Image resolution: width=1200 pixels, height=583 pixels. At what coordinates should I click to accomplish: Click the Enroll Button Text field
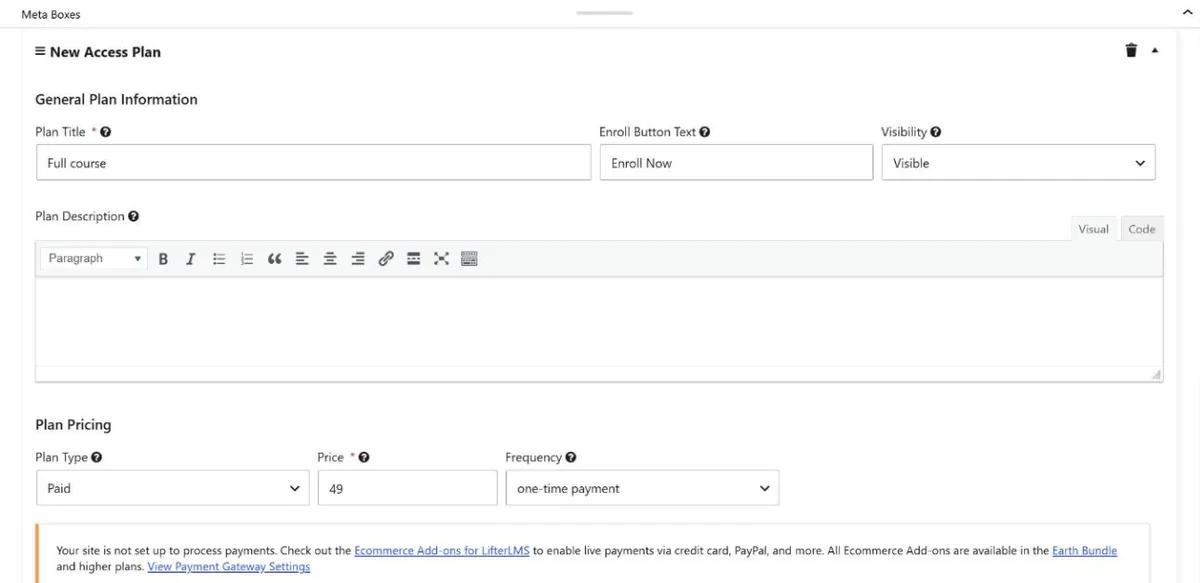coord(736,163)
